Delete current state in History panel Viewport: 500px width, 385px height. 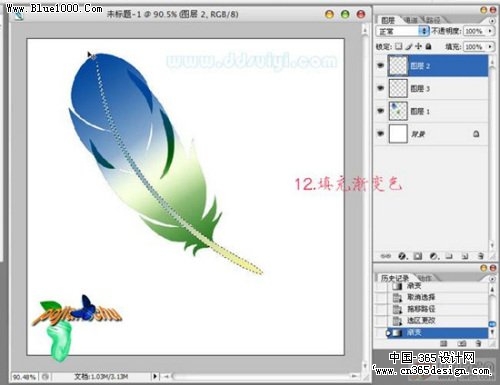(x=478, y=343)
